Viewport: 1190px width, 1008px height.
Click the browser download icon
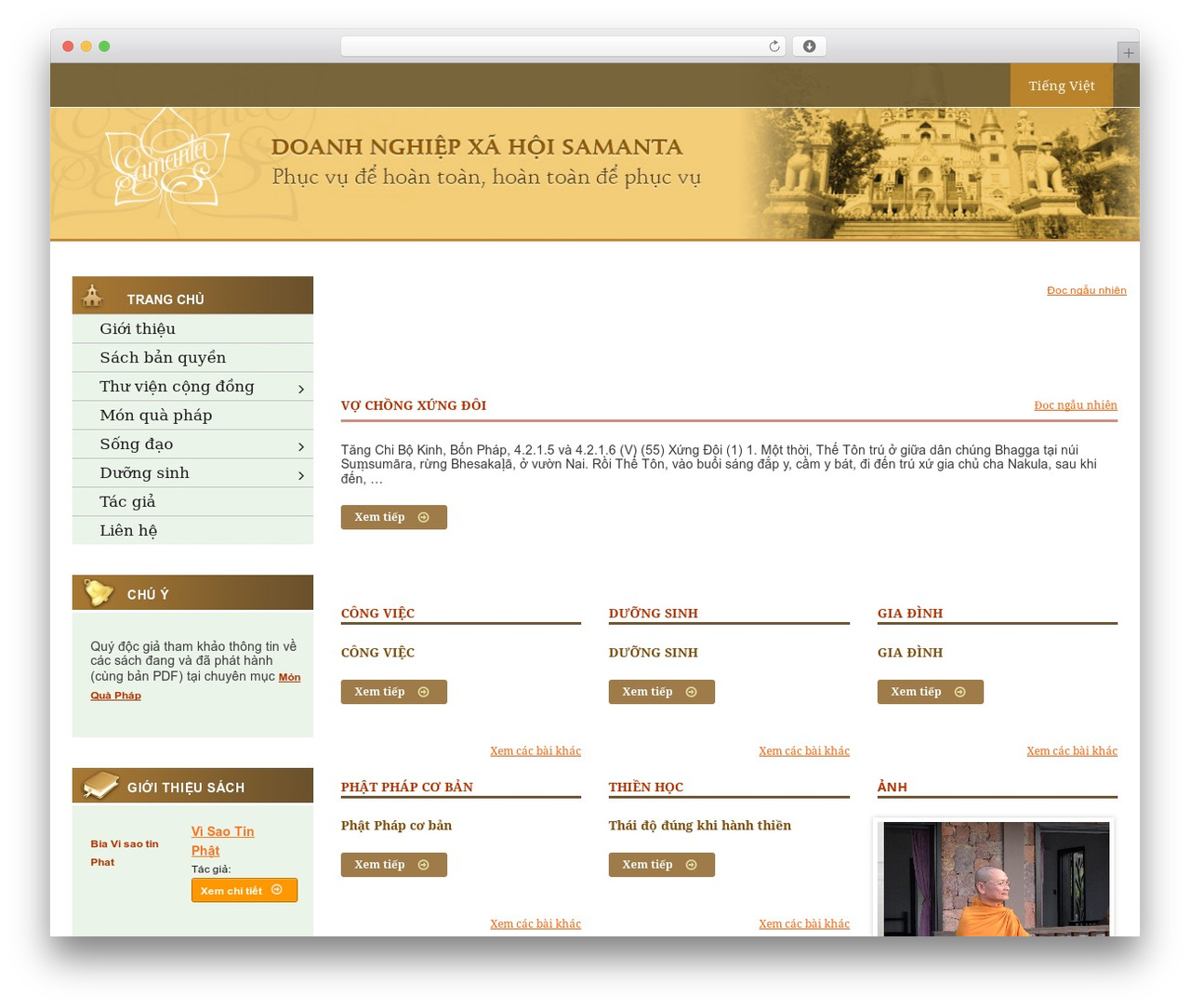[810, 46]
